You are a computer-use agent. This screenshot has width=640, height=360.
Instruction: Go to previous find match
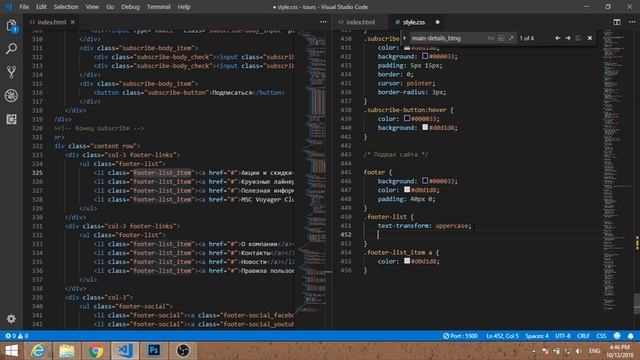[x=558, y=38]
